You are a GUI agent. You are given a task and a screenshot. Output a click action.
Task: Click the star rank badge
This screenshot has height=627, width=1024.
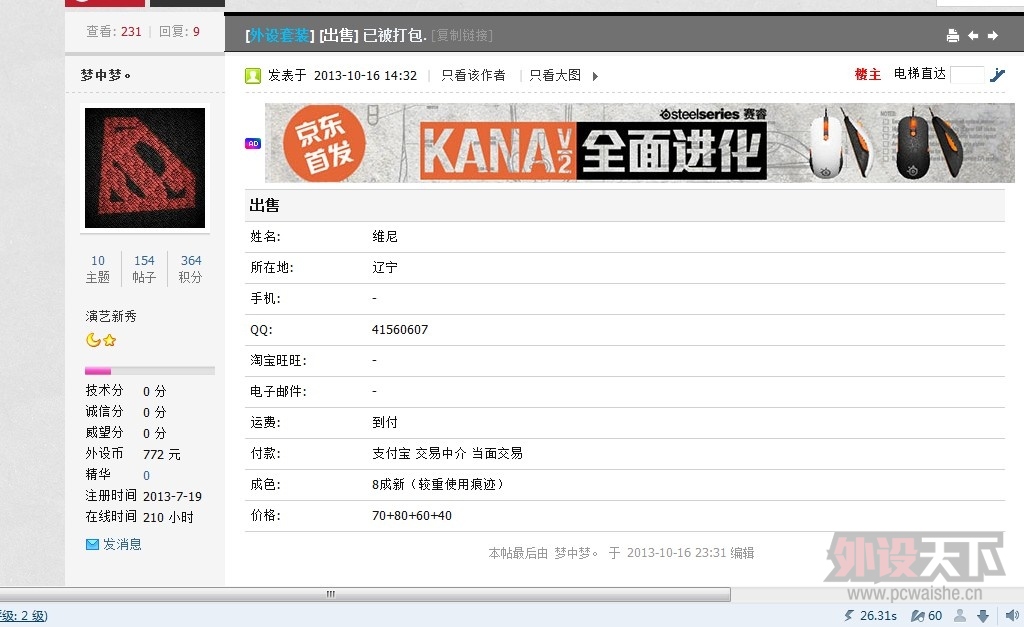(110, 340)
